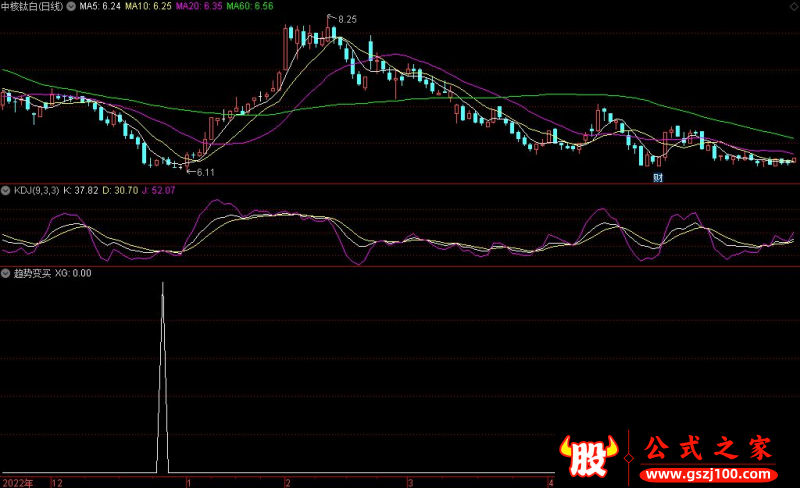Click the 财 financial marker icon
800x488 pixels.
(x=658, y=178)
